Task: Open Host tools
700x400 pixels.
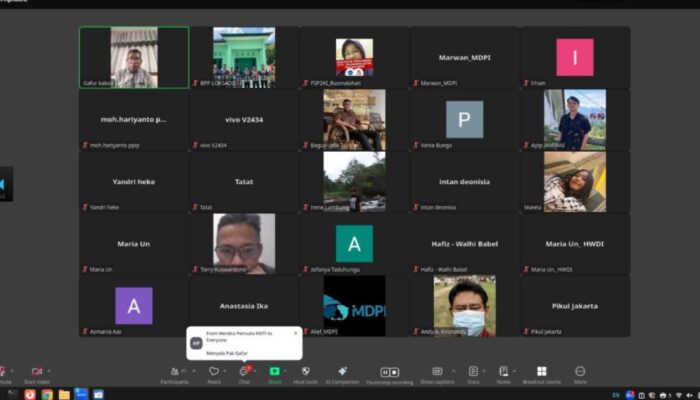Action: tap(305, 373)
